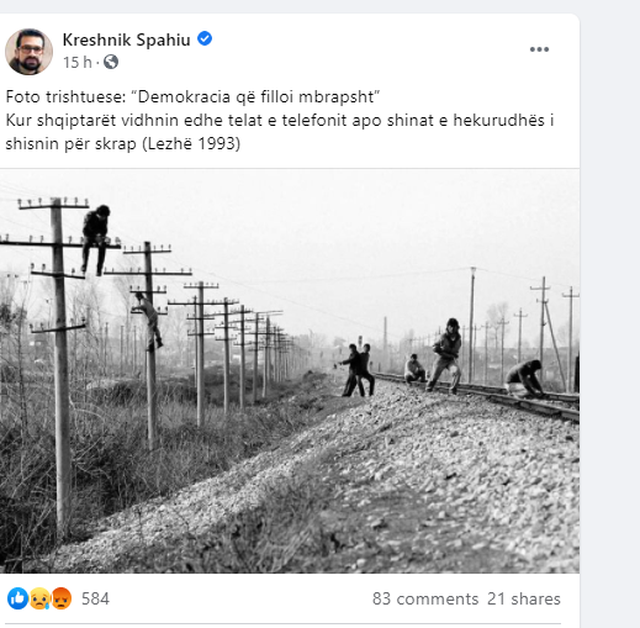Click the man climbing the second pole
640x628 pixels.
(149, 321)
